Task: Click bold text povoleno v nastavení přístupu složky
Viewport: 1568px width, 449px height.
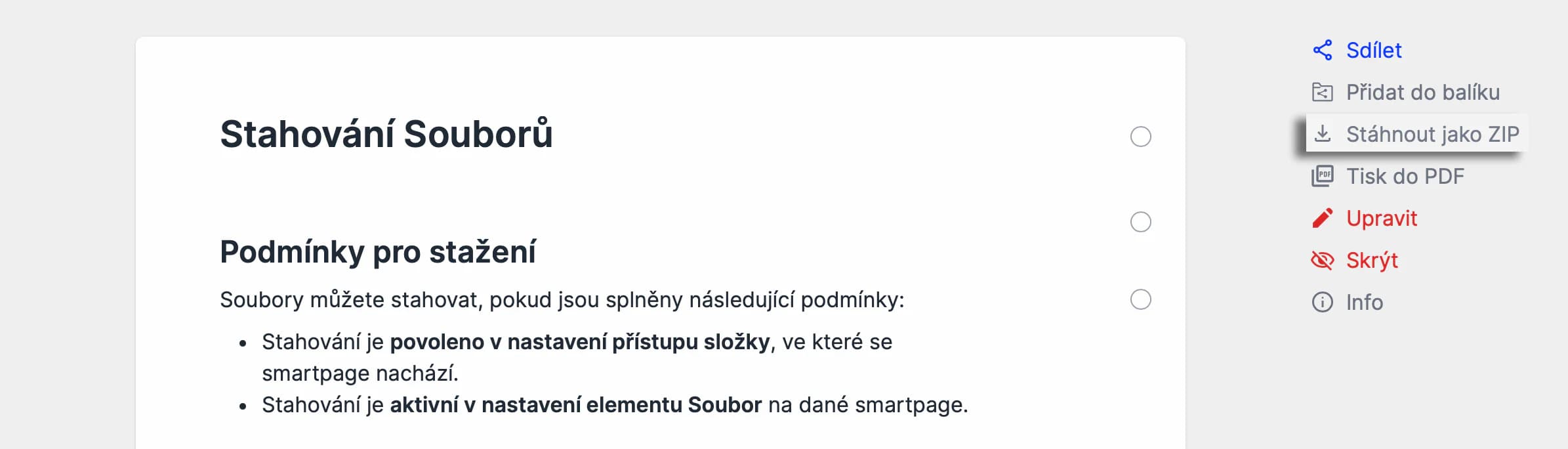Action: [579, 342]
